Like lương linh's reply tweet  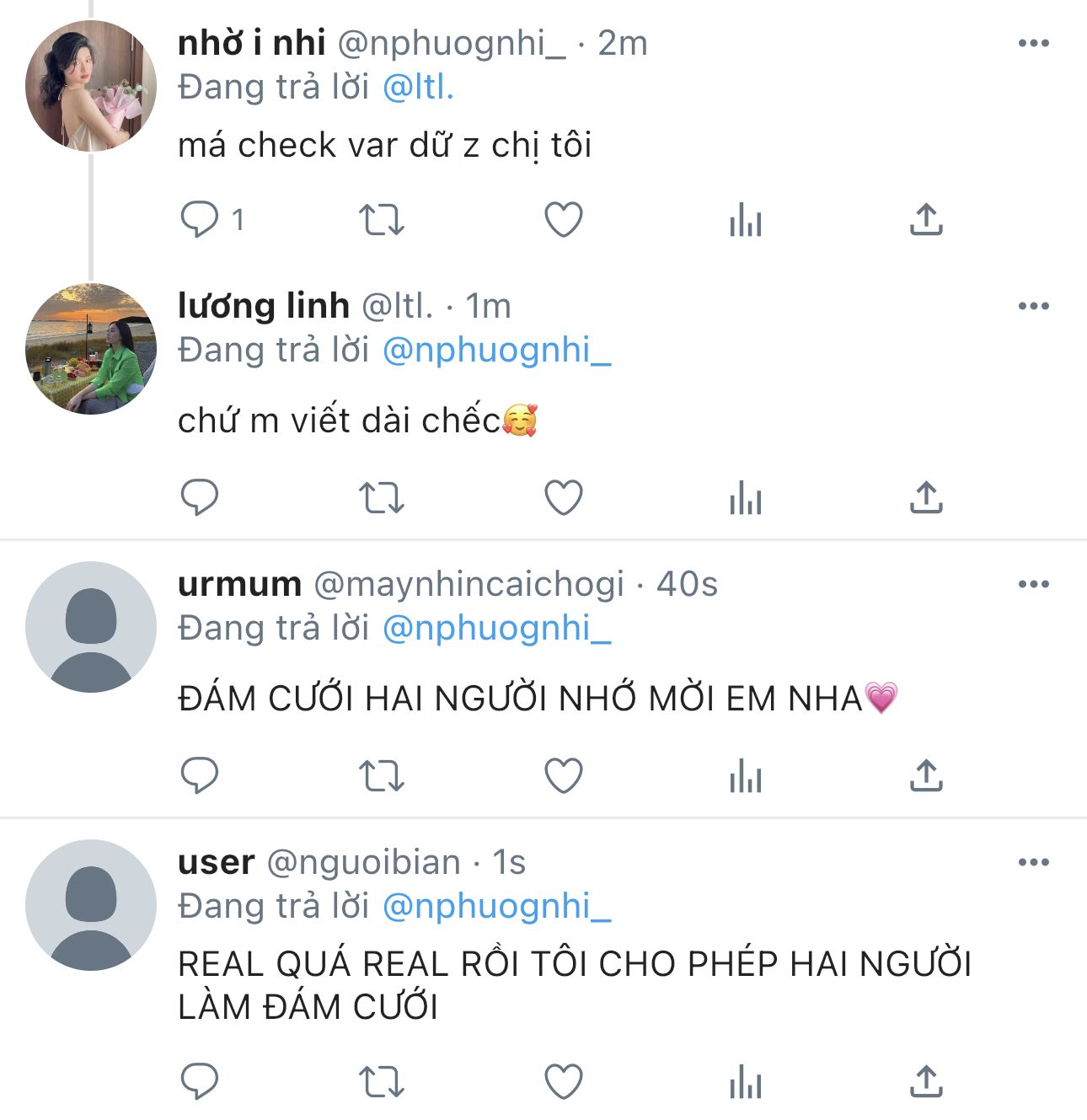pyautogui.click(x=563, y=497)
